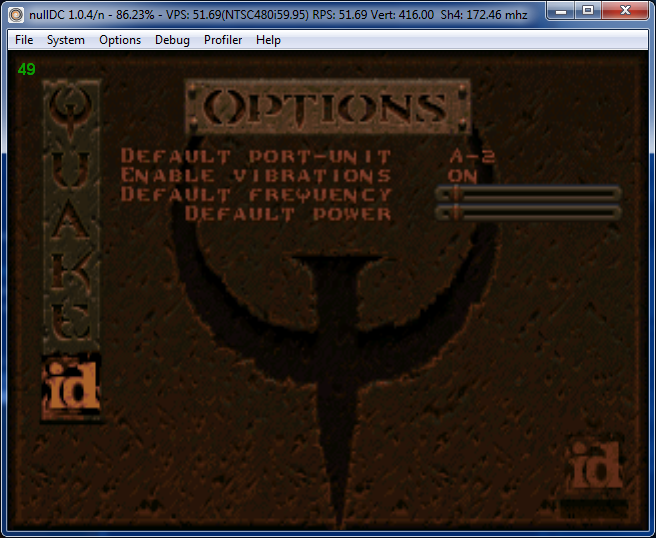Select the Default frequency option
Image resolution: width=656 pixels, height=538 pixels.
point(256,195)
